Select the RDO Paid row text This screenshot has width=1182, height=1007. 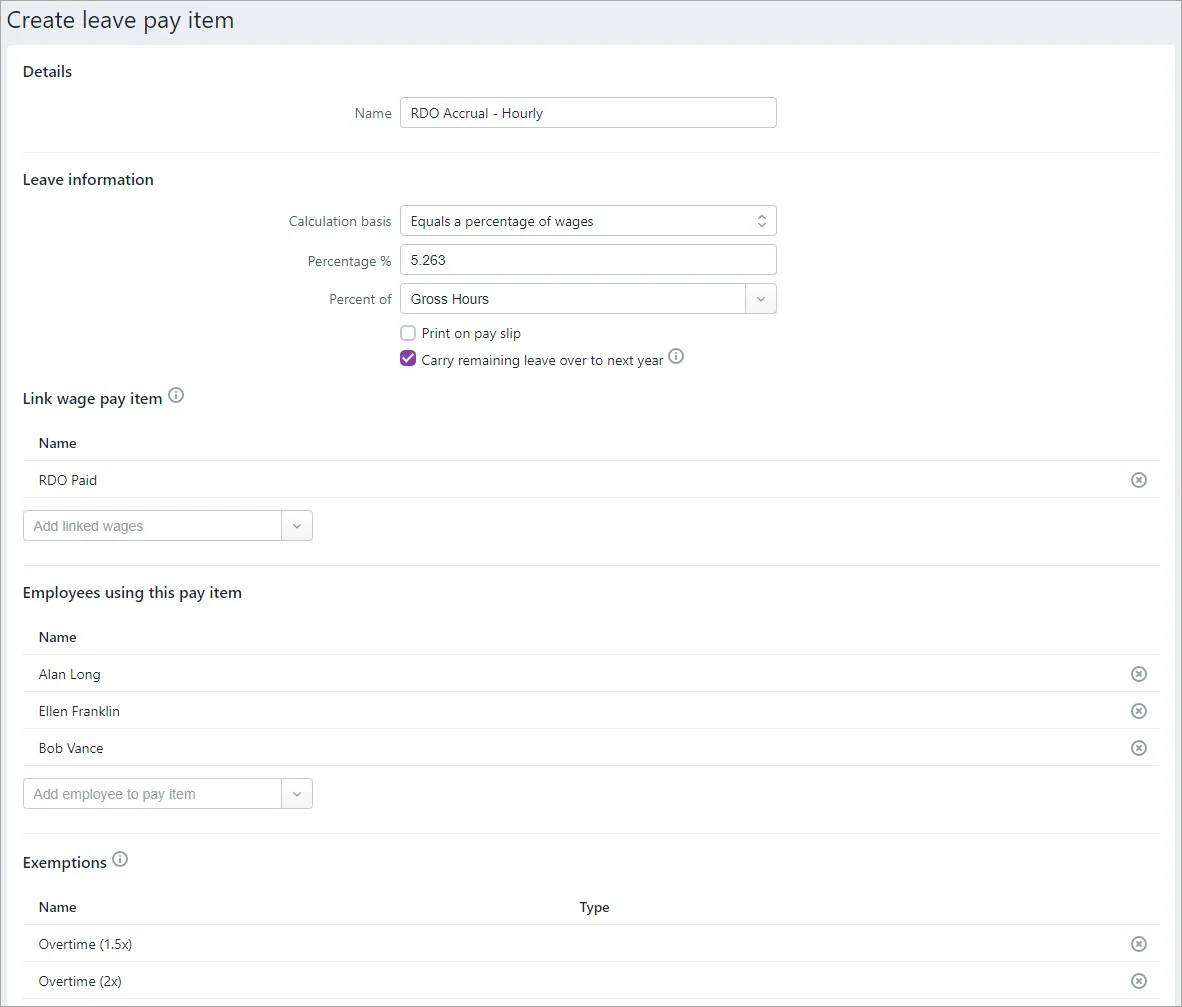68,480
